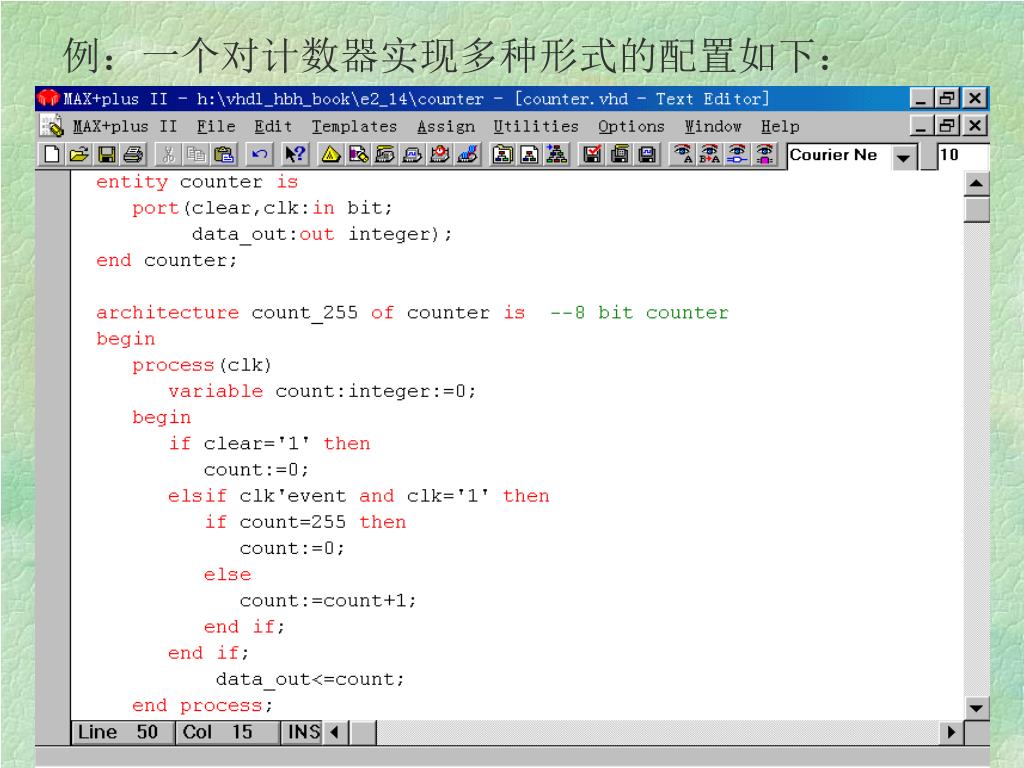The width and height of the screenshot is (1024, 768).
Task: Activate context help arrow-question icon
Action: pyautogui.click(x=295, y=155)
